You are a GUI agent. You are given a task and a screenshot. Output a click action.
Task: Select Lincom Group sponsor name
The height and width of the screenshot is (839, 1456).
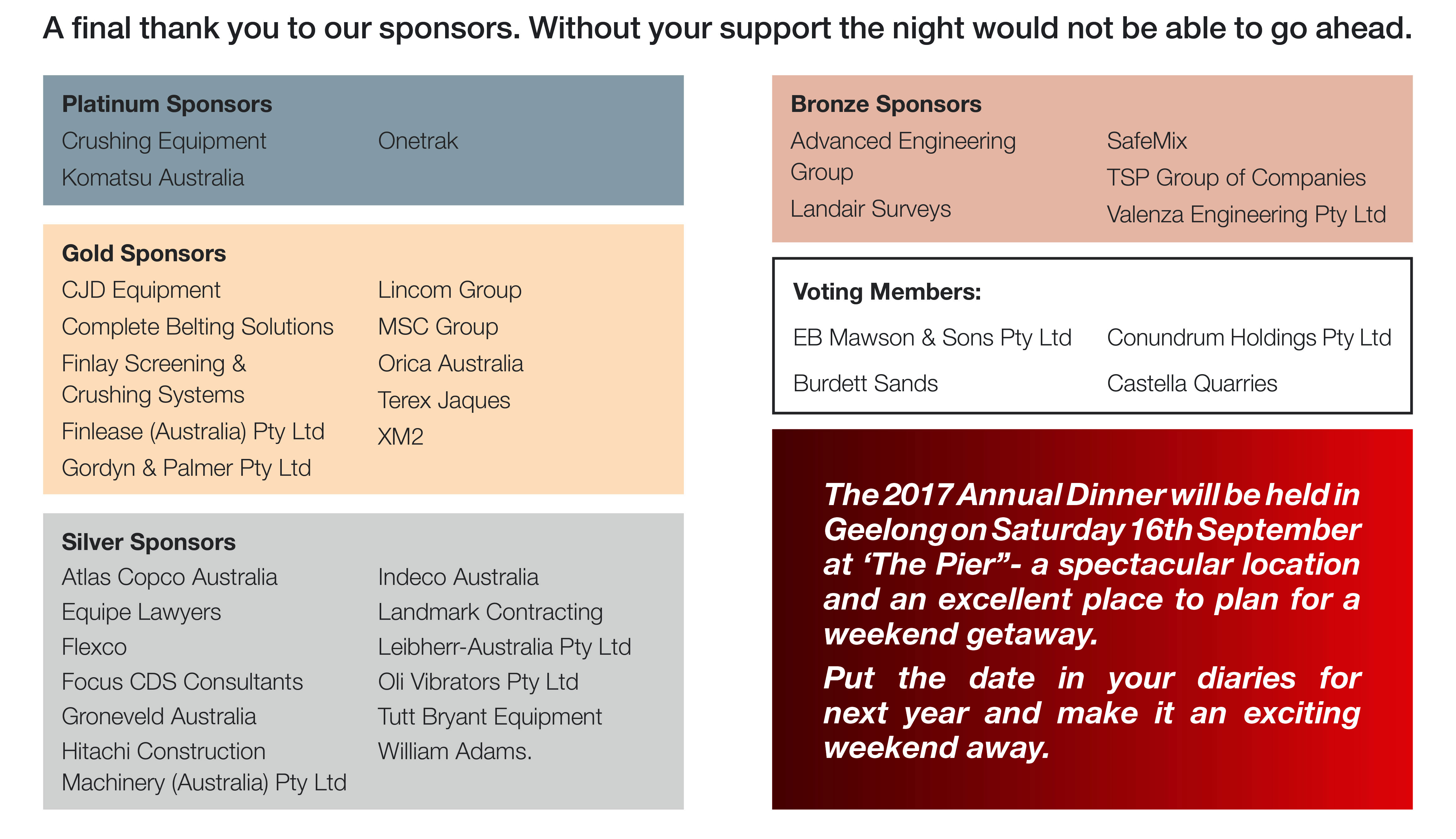[x=450, y=290]
